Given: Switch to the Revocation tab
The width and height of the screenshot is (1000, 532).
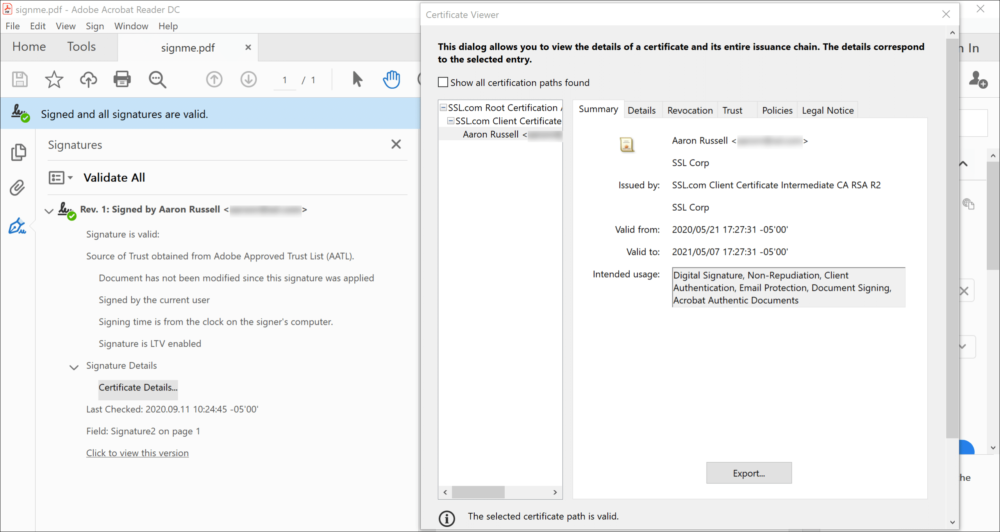Looking at the screenshot, I should click(689, 111).
